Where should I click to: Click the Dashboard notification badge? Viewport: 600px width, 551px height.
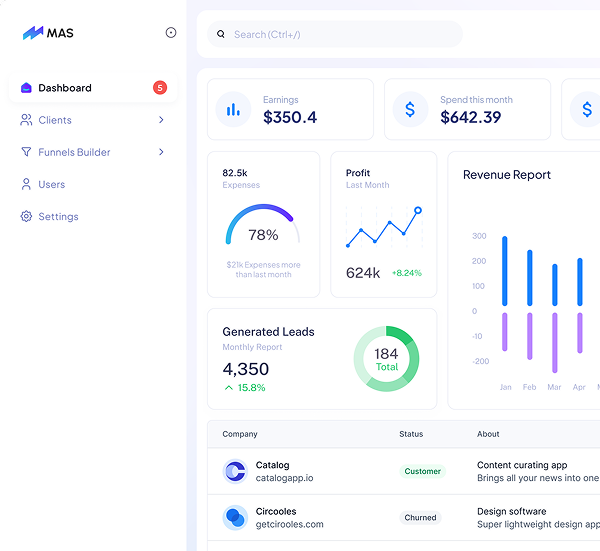click(x=160, y=88)
